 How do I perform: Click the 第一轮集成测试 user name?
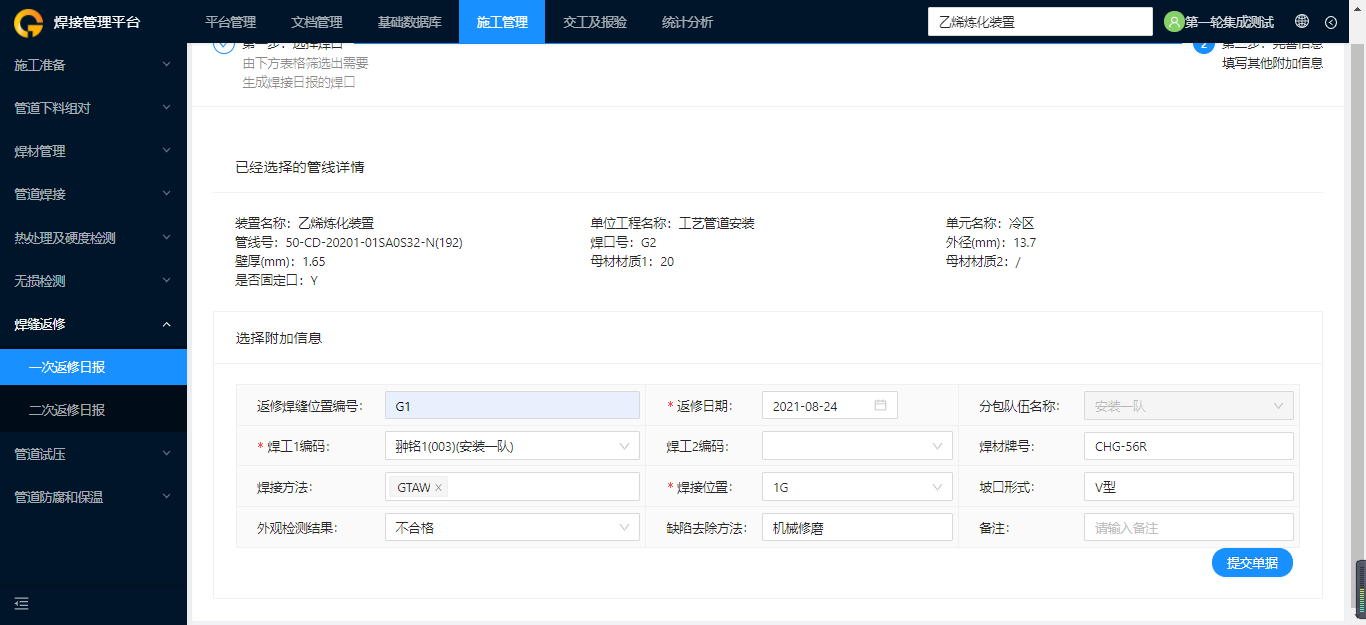pos(1230,22)
